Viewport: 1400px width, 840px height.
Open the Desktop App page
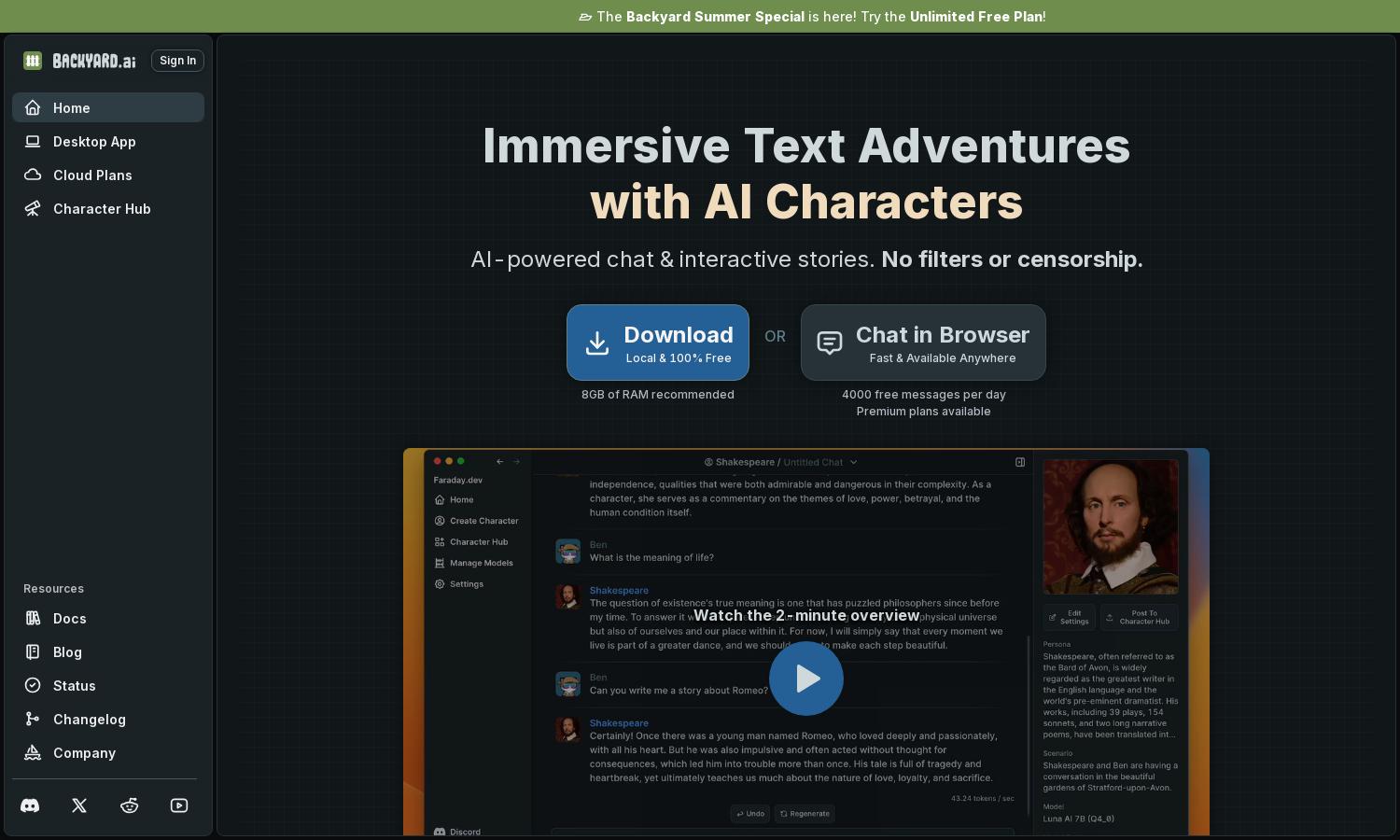tap(108, 141)
